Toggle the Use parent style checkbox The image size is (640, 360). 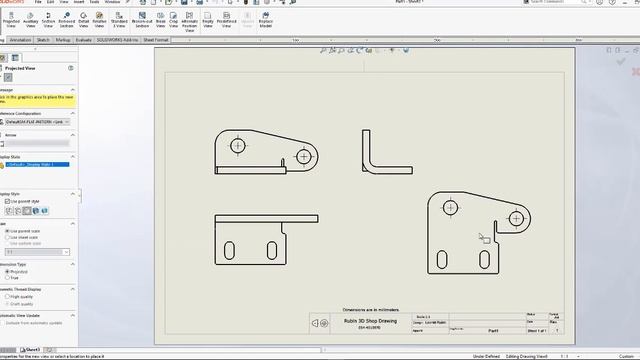coord(7,202)
